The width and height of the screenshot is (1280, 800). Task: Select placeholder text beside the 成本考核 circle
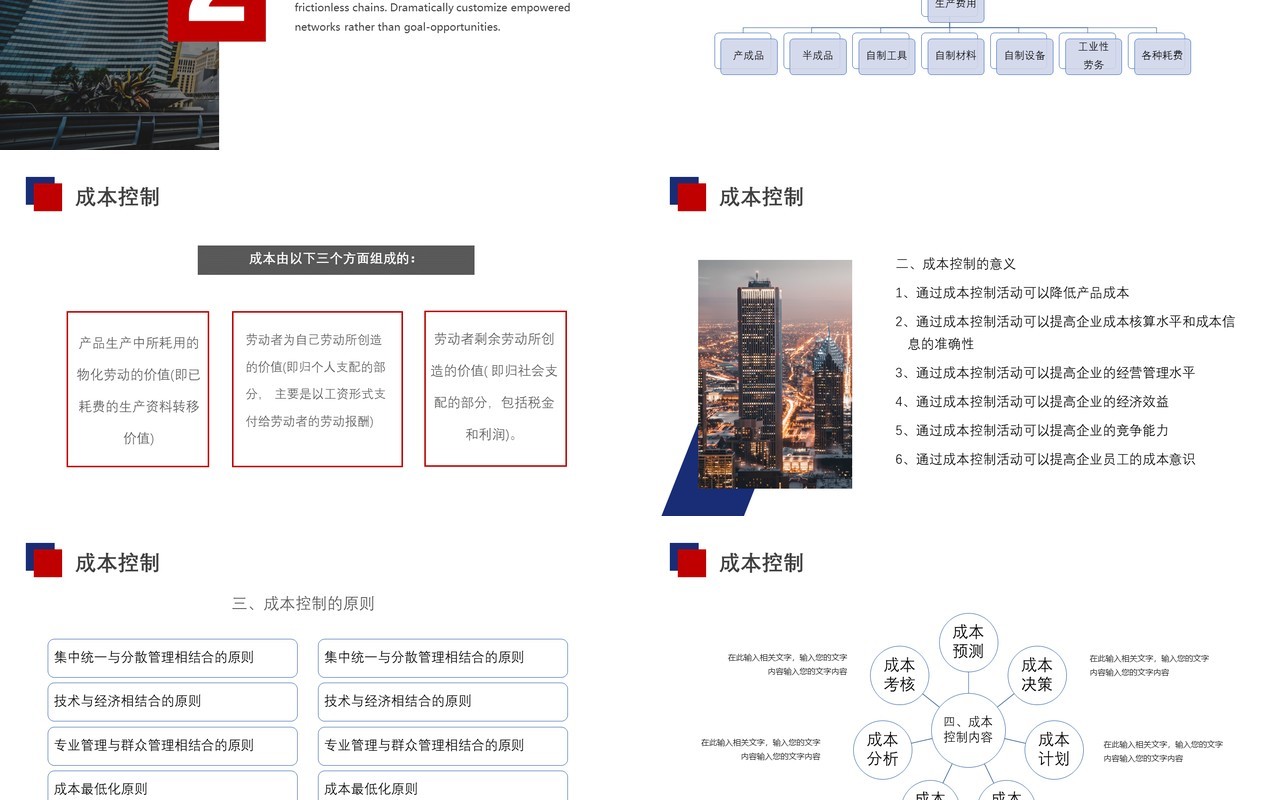(x=787, y=665)
